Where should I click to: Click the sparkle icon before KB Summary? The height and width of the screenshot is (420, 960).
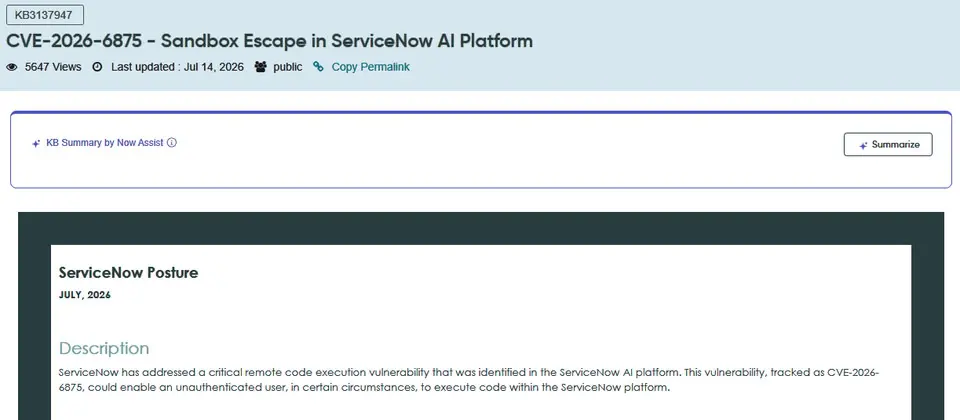36,143
